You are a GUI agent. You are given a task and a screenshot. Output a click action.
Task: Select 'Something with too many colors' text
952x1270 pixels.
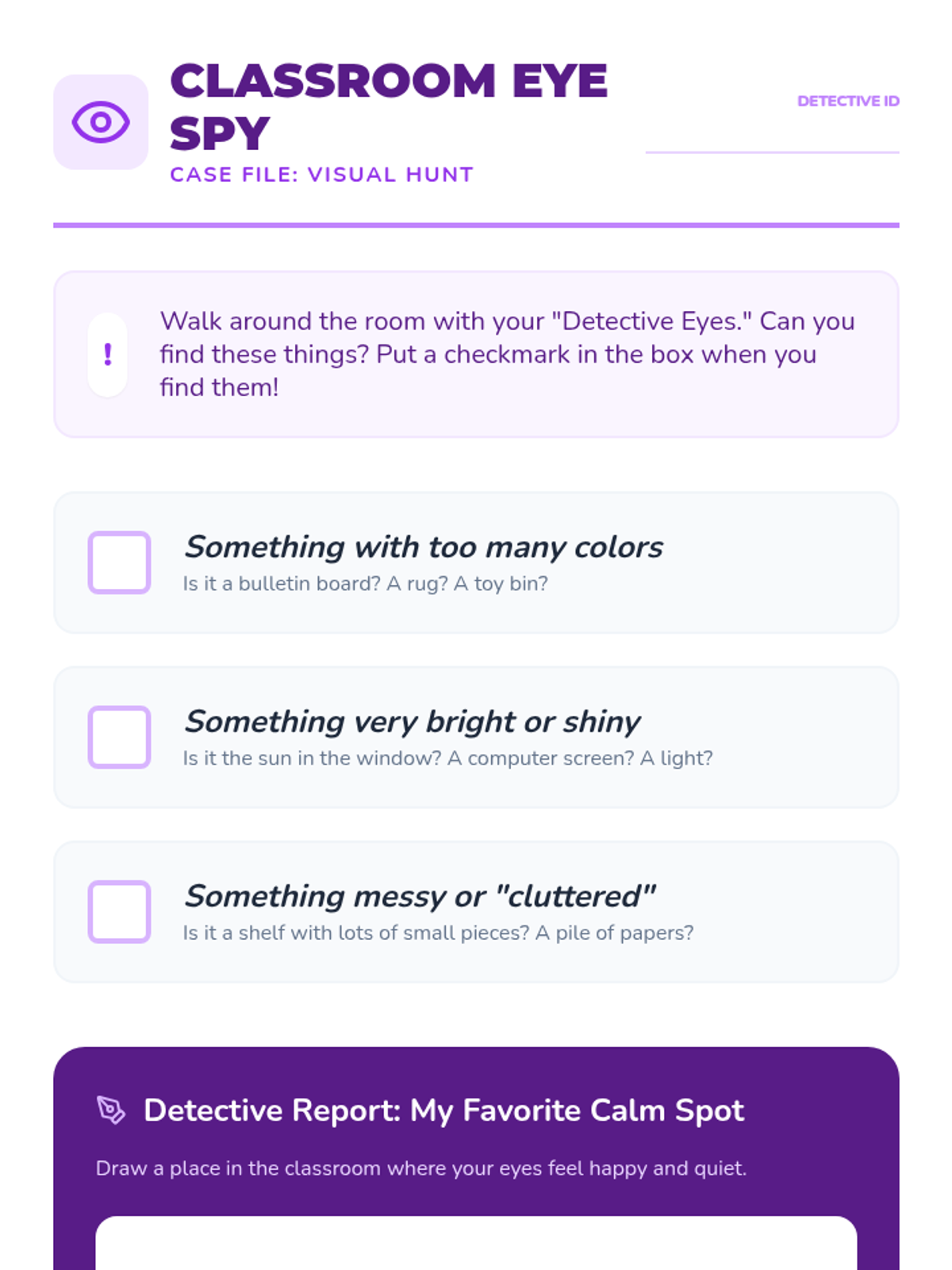coord(423,547)
